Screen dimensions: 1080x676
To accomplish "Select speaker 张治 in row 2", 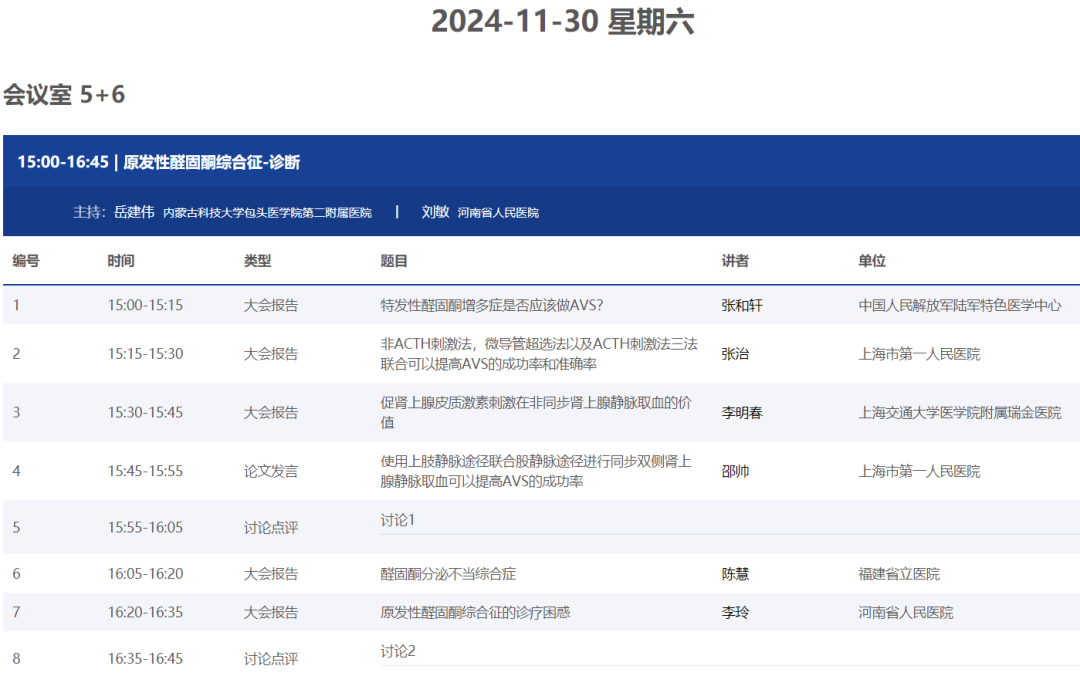I will click(x=735, y=354).
